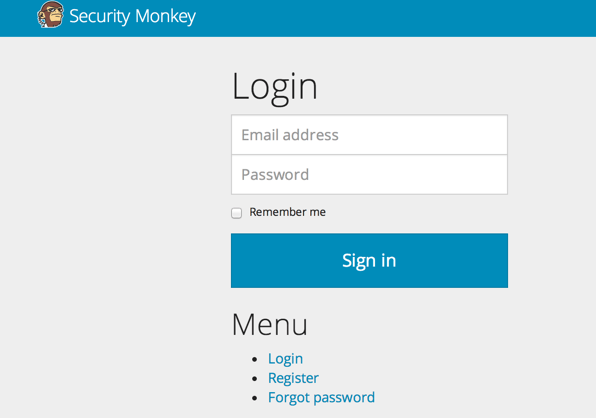This screenshot has height=418, width=596.
Task: Select the Menu heading text
Action: pos(269,325)
